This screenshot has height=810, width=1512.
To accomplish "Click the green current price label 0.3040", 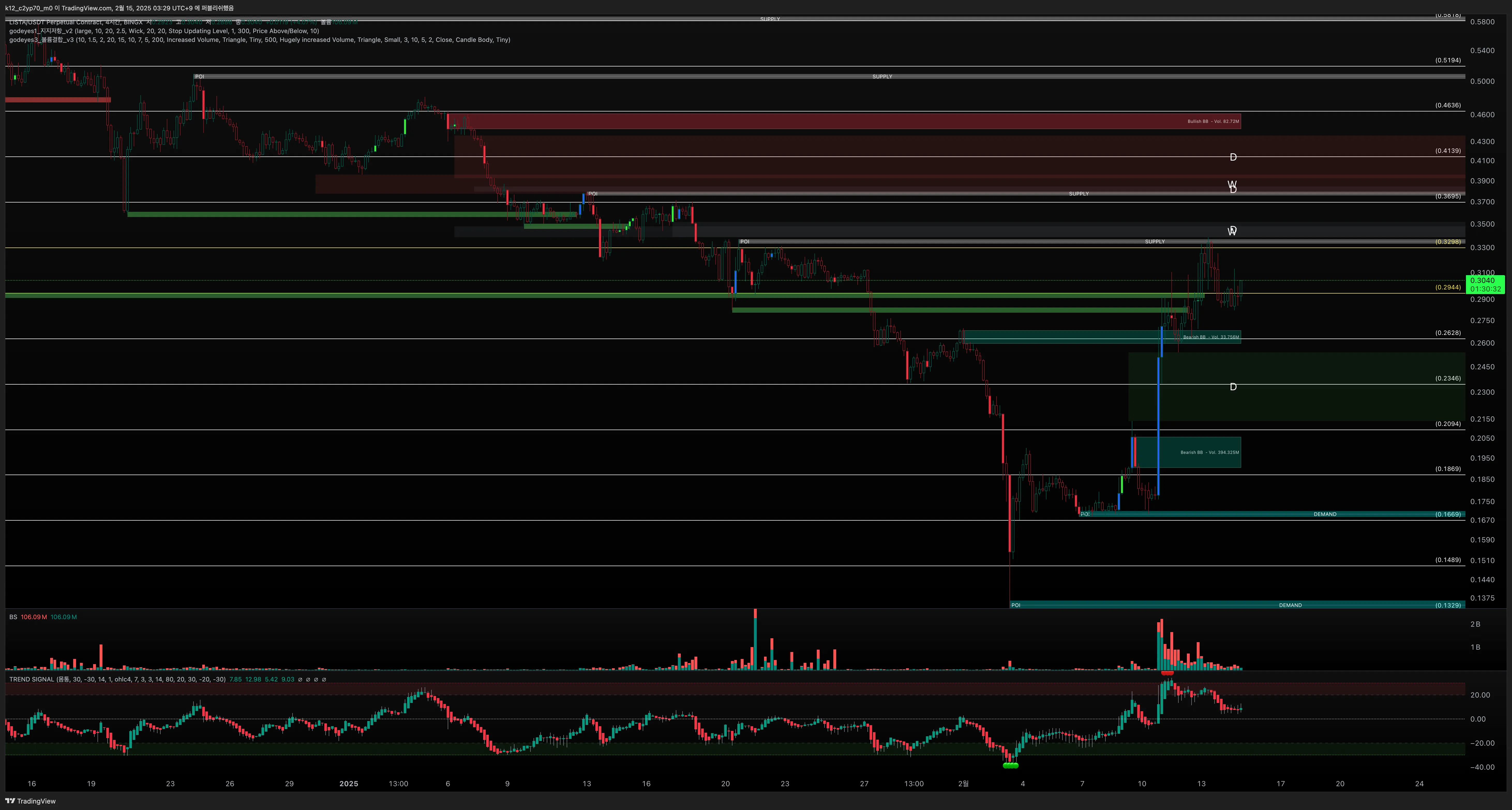I will point(1485,285).
